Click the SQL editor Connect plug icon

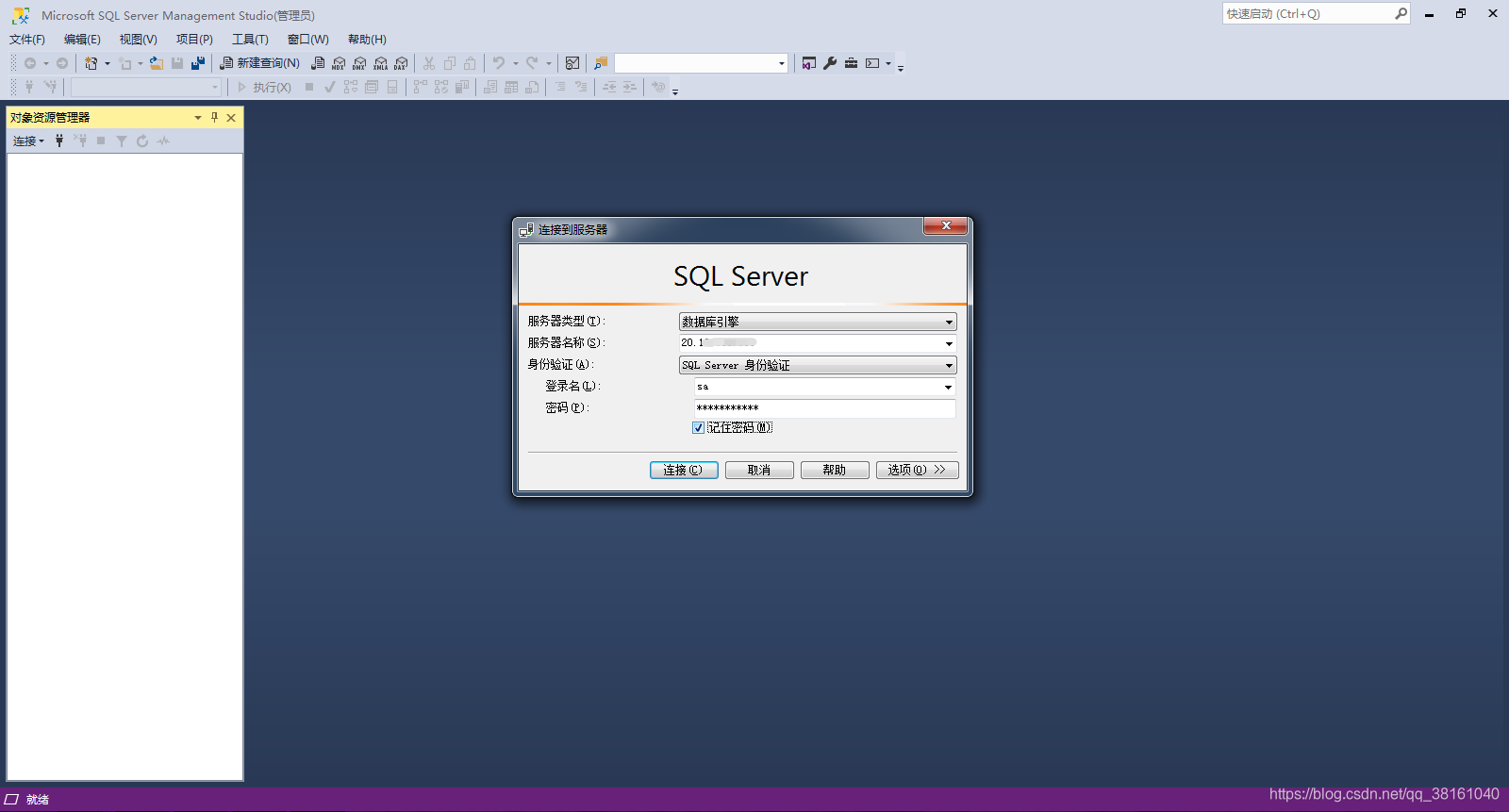click(x=29, y=87)
